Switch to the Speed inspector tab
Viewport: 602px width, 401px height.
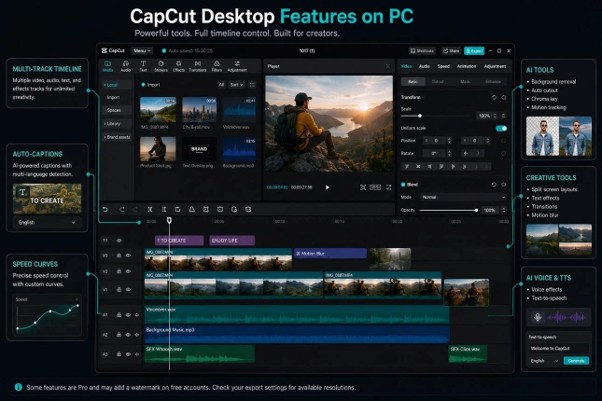tap(443, 66)
